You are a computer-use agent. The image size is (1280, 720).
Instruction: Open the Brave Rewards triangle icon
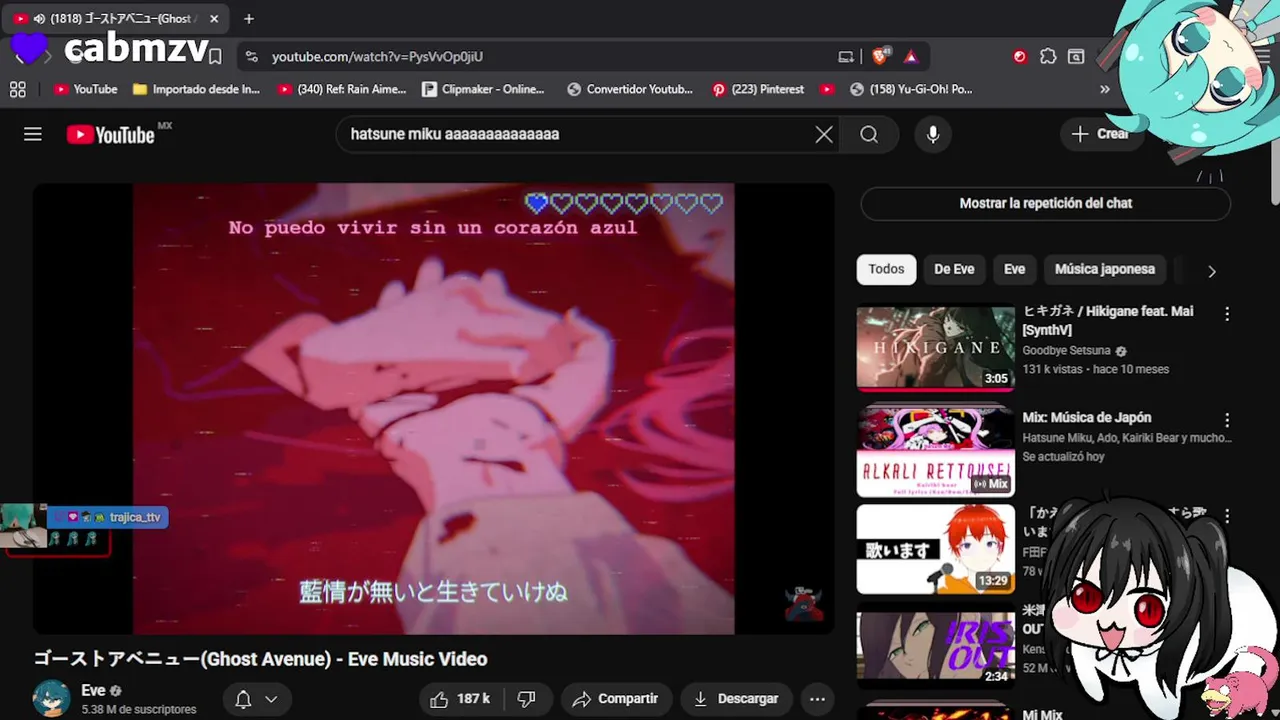coord(911,57)
